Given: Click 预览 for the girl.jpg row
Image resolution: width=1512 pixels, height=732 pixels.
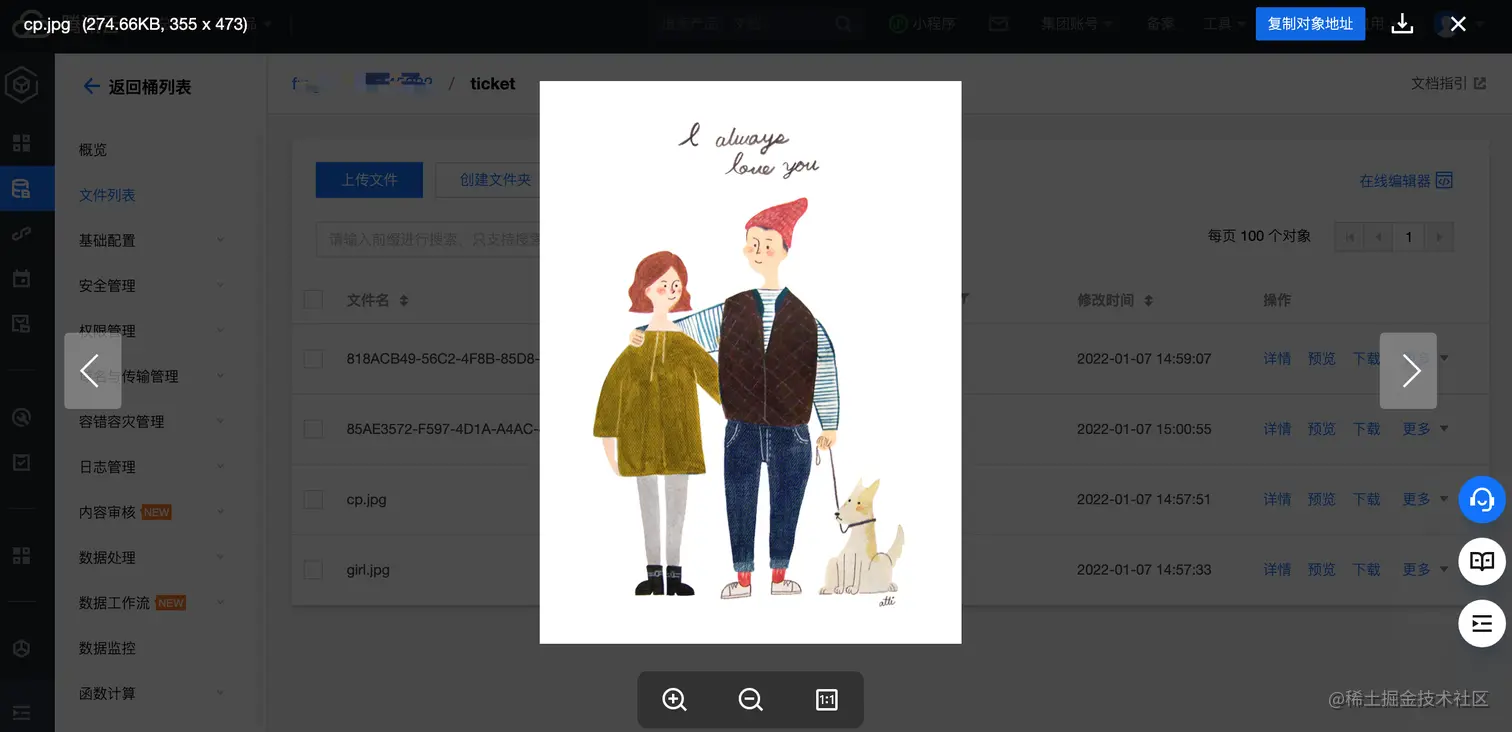Looking at the screenshot, I should [1322, 570].
